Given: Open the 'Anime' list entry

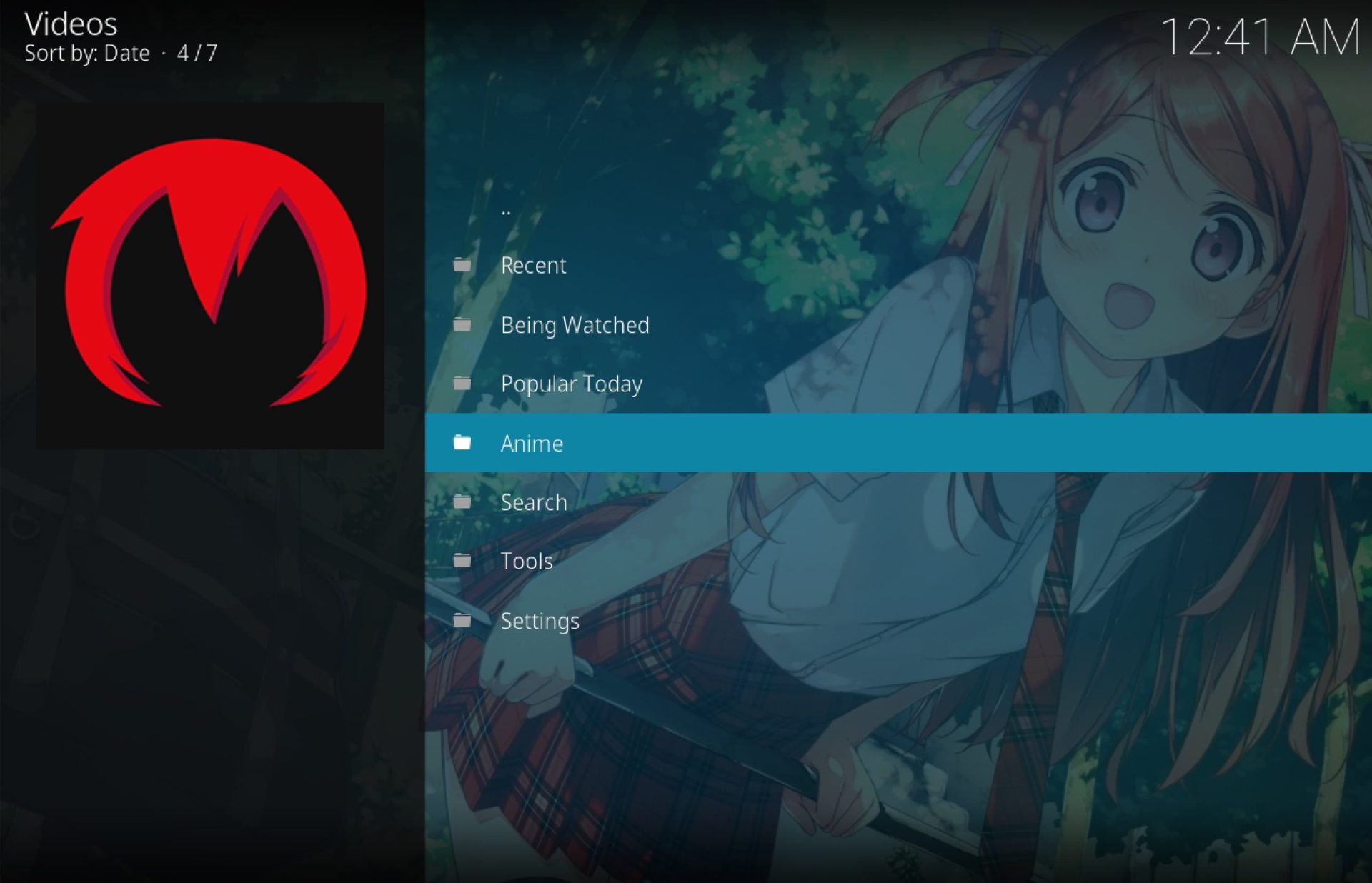Looking at the screenshot, I should coord(898,443).
